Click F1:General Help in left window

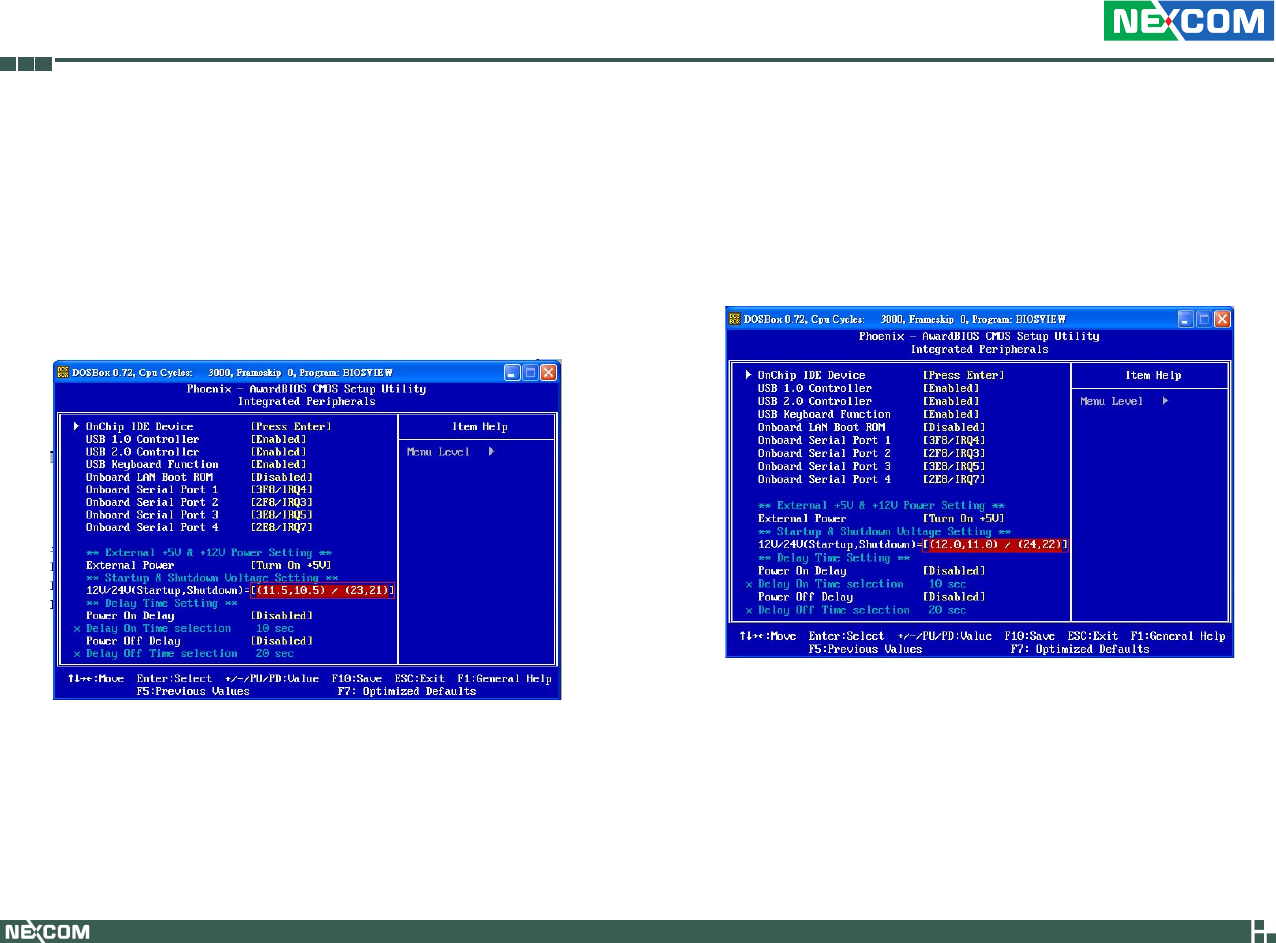(504, 679)
